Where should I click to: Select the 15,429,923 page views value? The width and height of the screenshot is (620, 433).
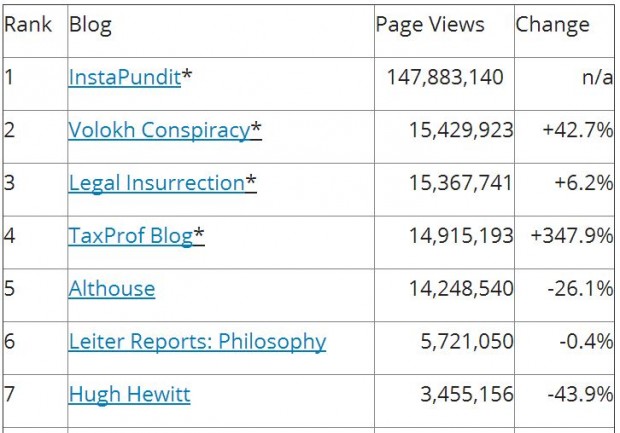[460, 130]
